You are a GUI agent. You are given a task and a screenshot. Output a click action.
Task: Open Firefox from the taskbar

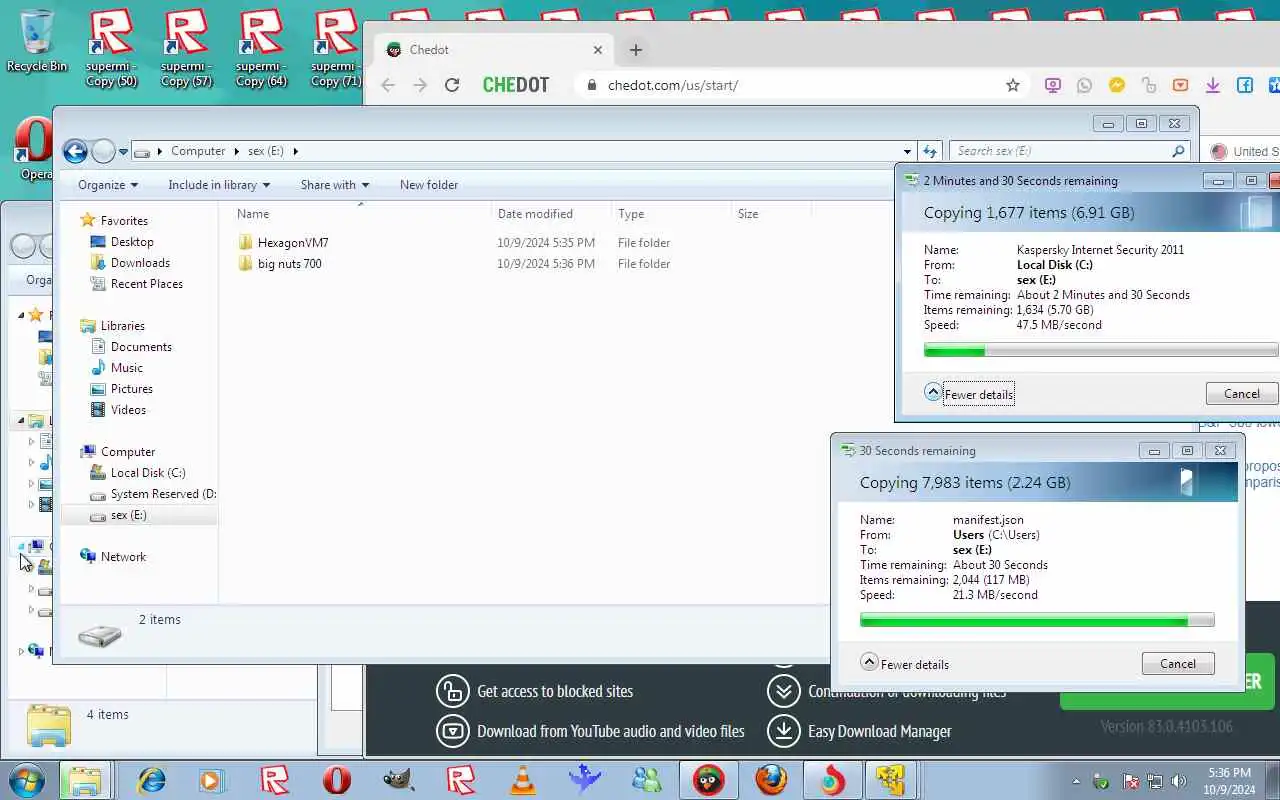coord(771,779)
